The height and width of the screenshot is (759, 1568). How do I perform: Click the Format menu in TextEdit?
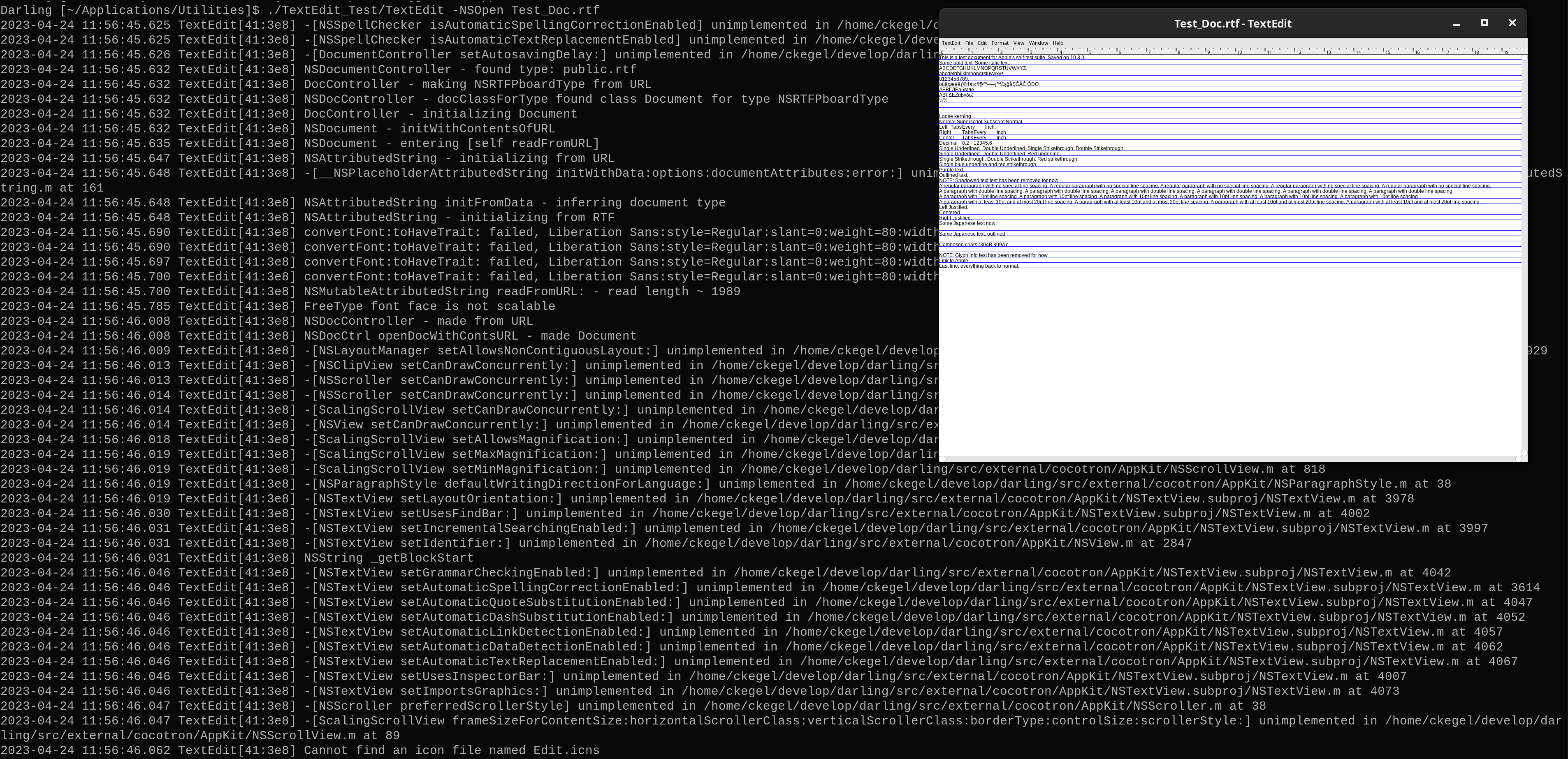point(997,43)
